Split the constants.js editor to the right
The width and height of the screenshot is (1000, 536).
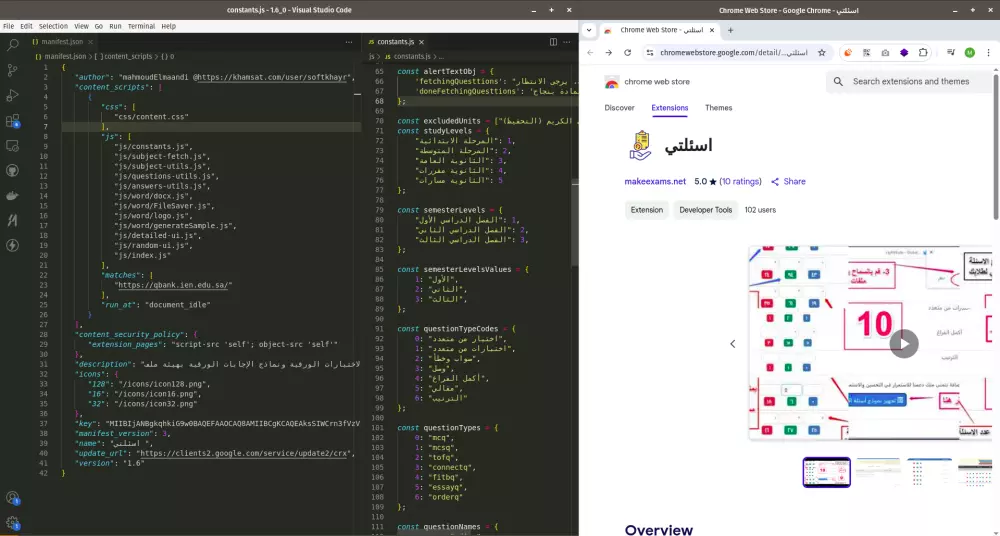553,42
